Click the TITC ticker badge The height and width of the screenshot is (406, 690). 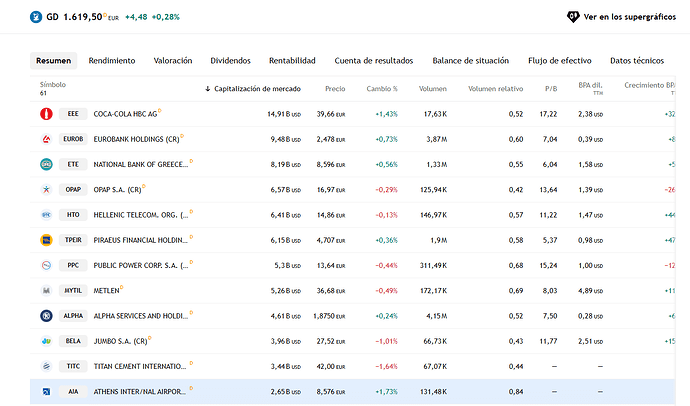coord(73,366)
